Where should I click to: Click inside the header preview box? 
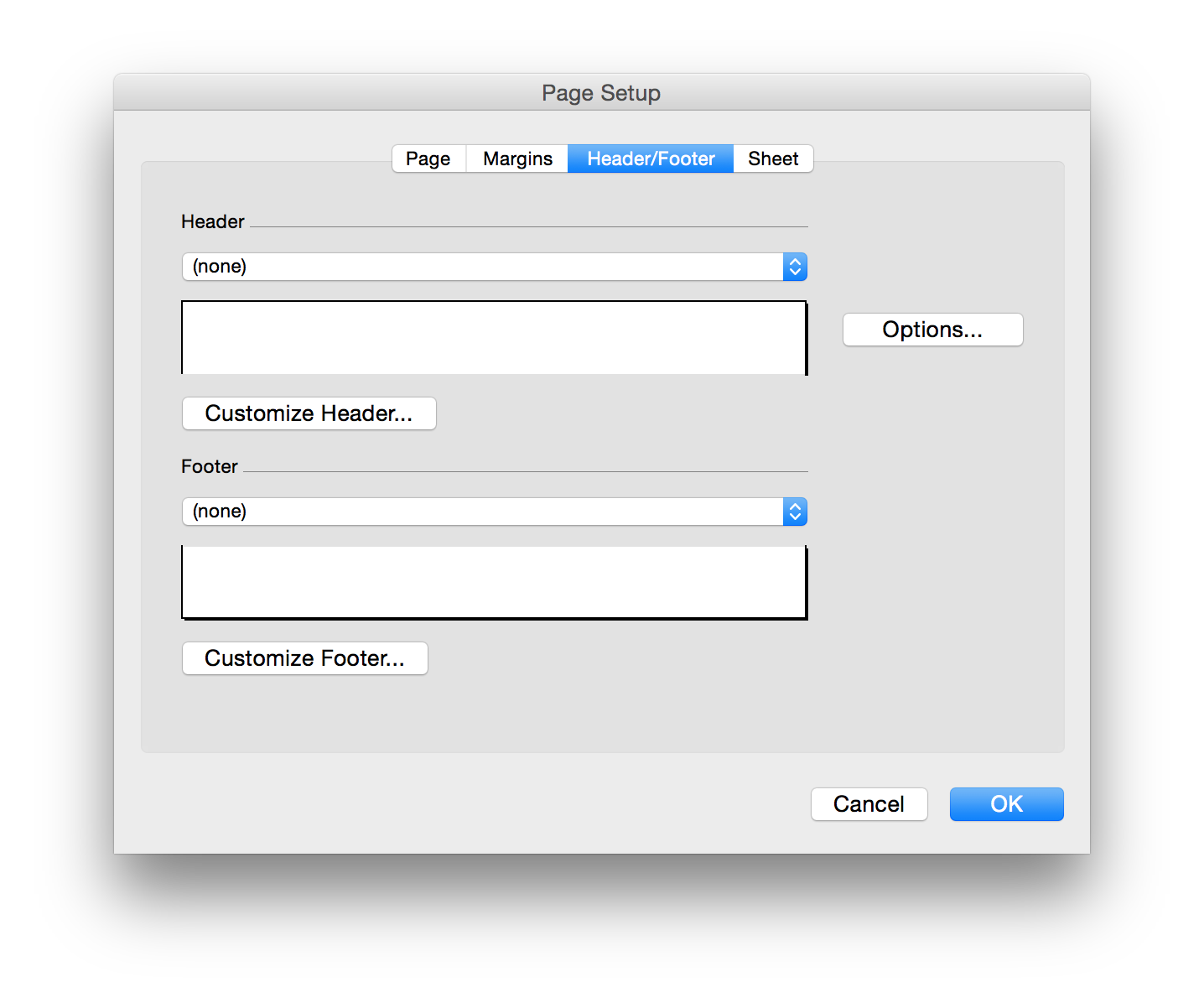point(494,338)
